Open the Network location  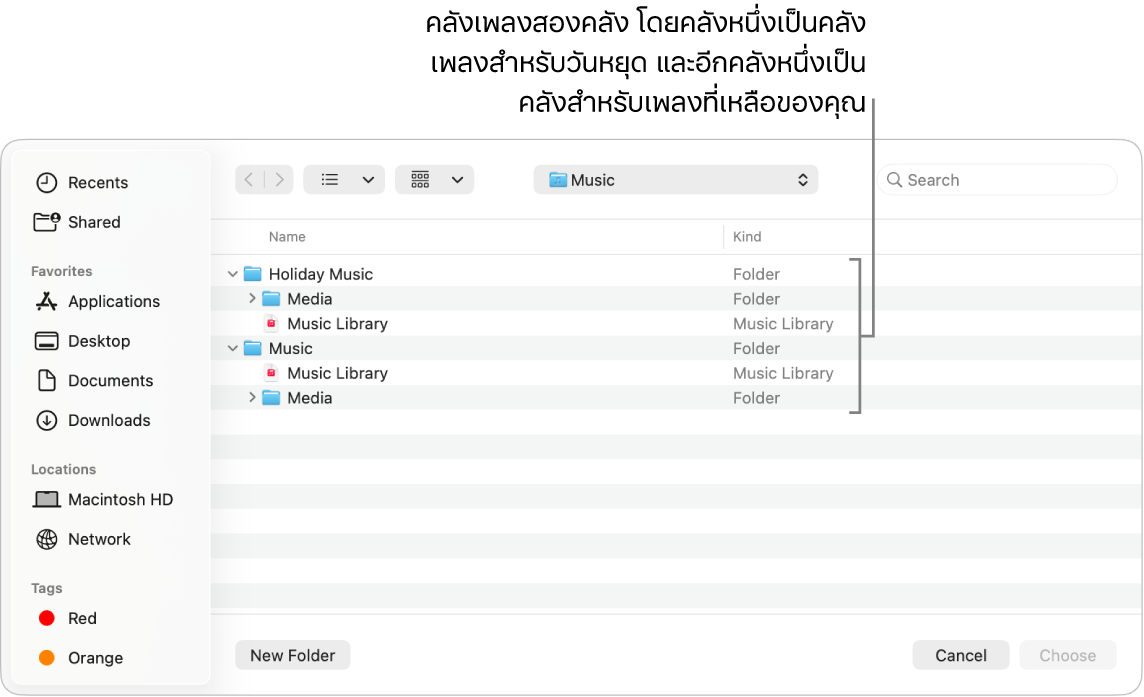click(x=99, y=538)
